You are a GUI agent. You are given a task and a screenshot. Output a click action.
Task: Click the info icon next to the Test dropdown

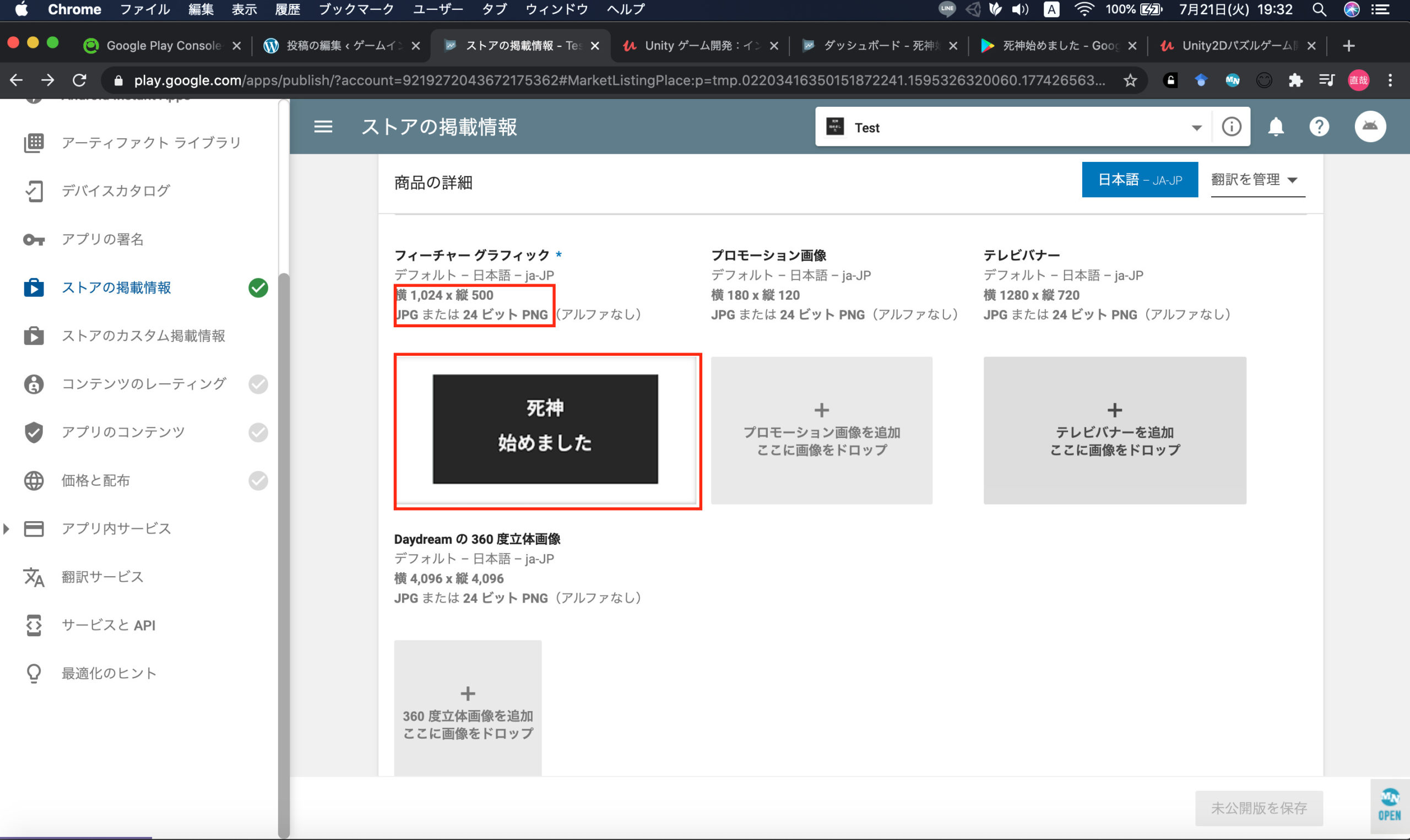click(x=1231, y=127)
